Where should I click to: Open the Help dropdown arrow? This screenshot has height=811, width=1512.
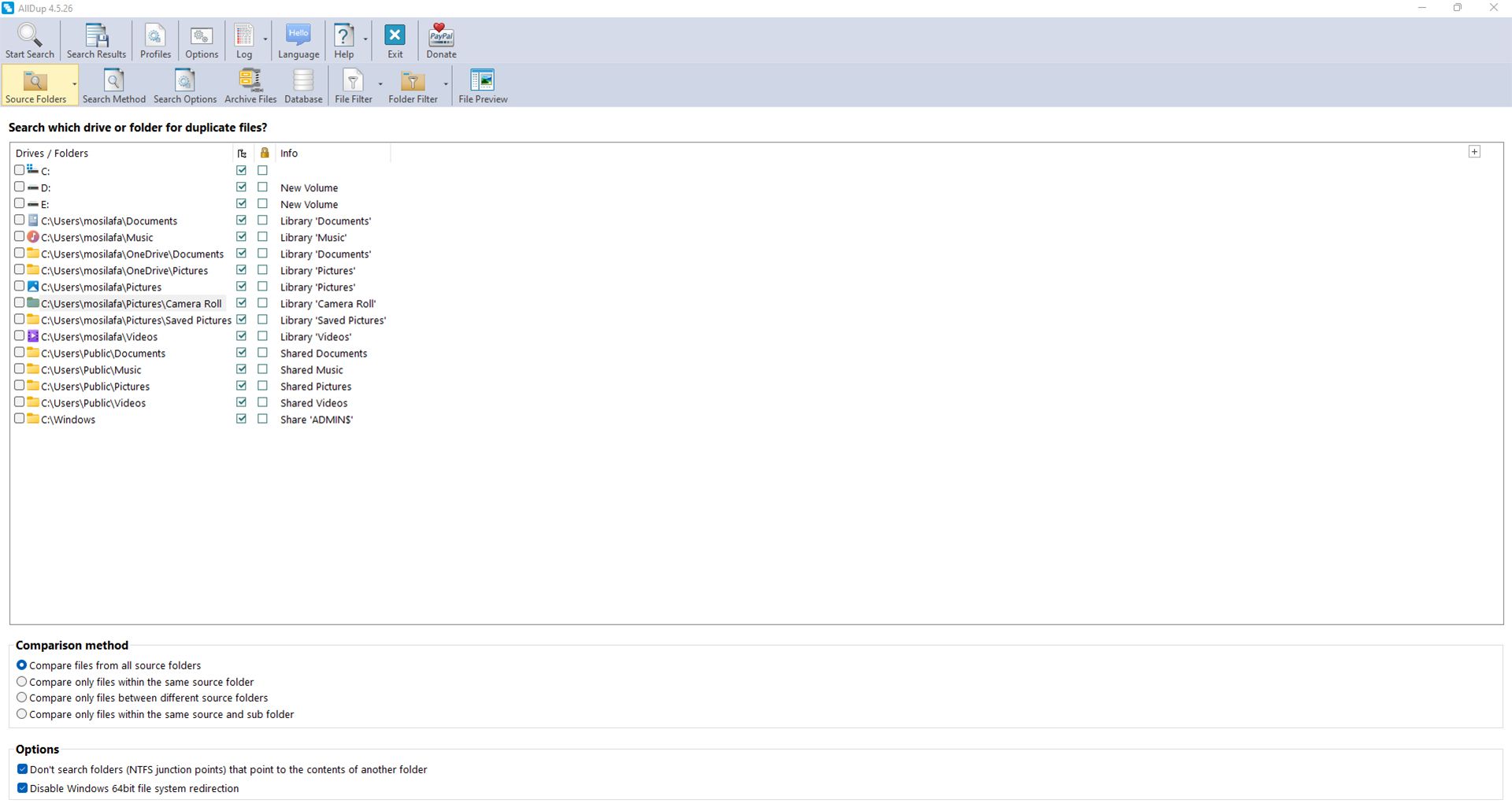365,39
